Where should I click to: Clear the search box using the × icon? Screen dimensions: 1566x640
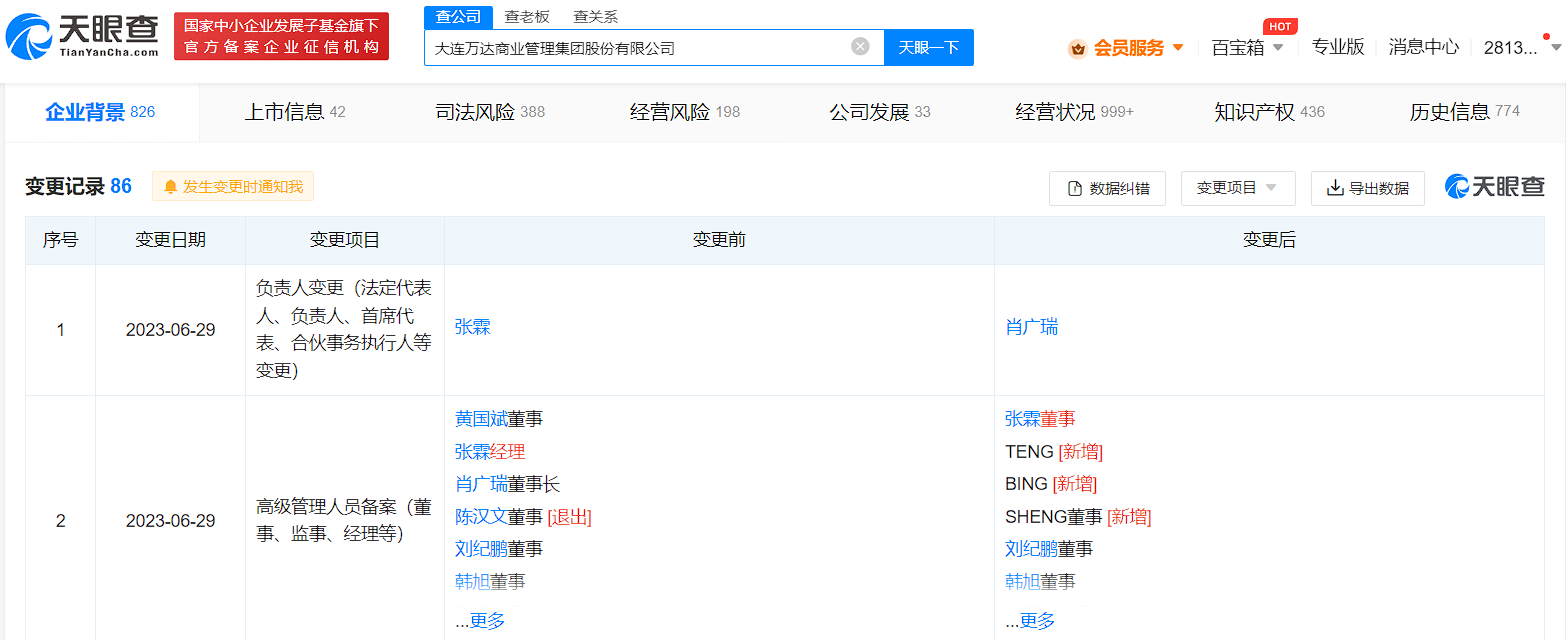(859, 44)
